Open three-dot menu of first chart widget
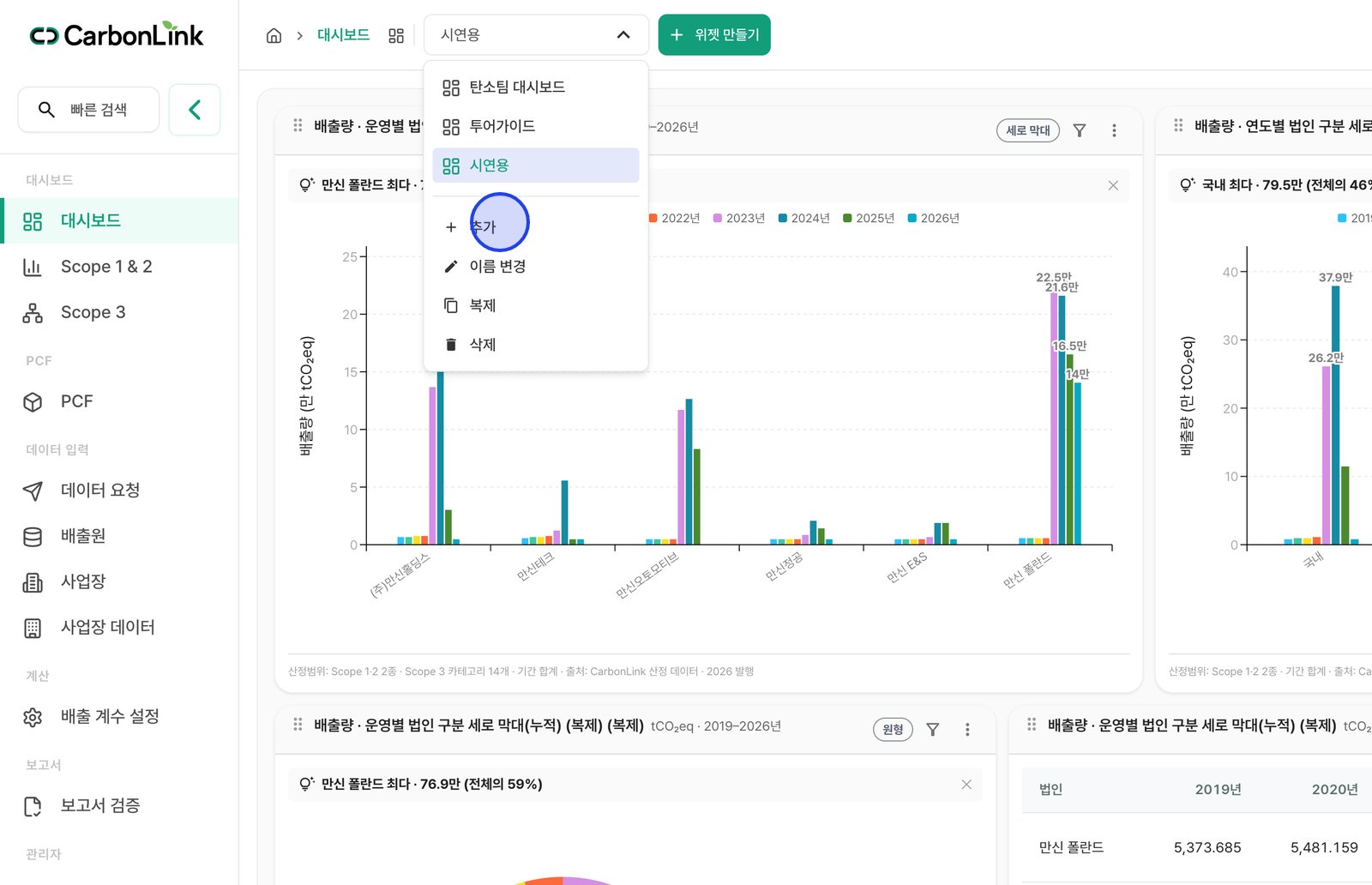1372x885 pixels. [1114, 130]
